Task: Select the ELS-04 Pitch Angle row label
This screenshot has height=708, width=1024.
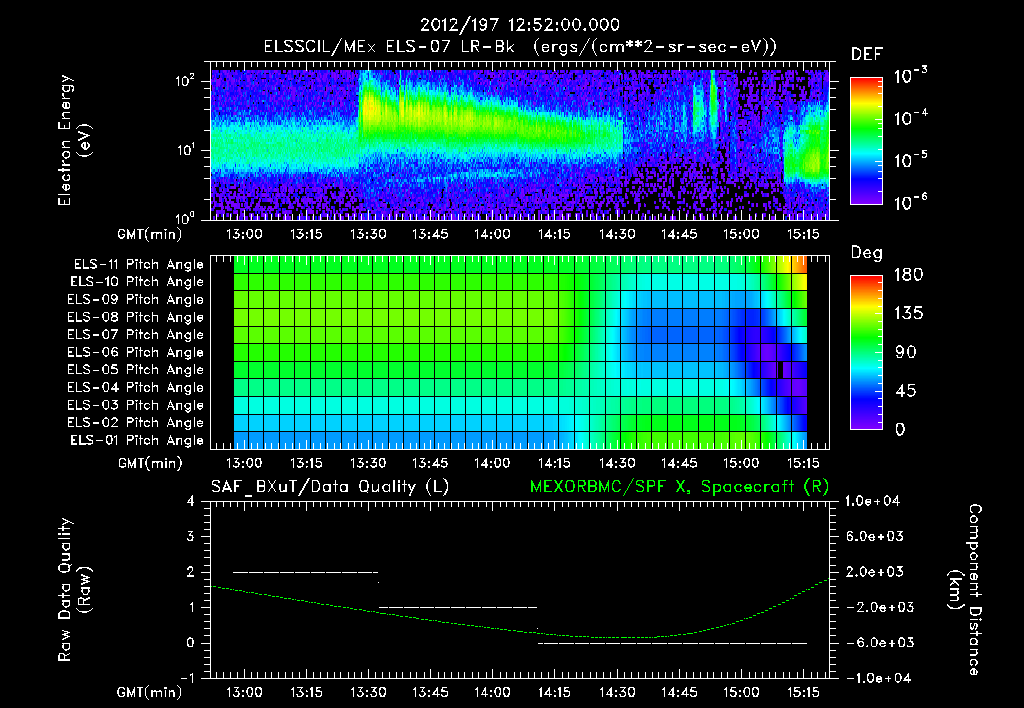Action: pos(136,387)
